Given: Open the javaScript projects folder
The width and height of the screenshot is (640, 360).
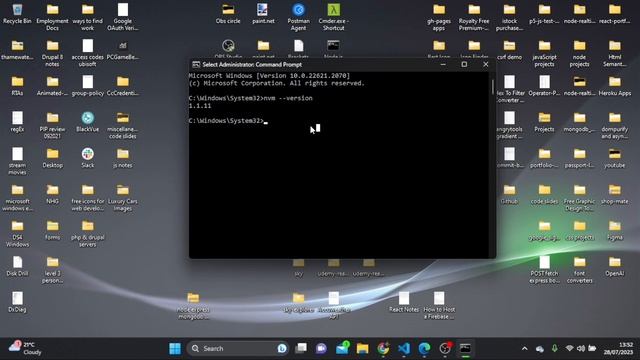Looking at the screenshot, I should coord(544,53).
